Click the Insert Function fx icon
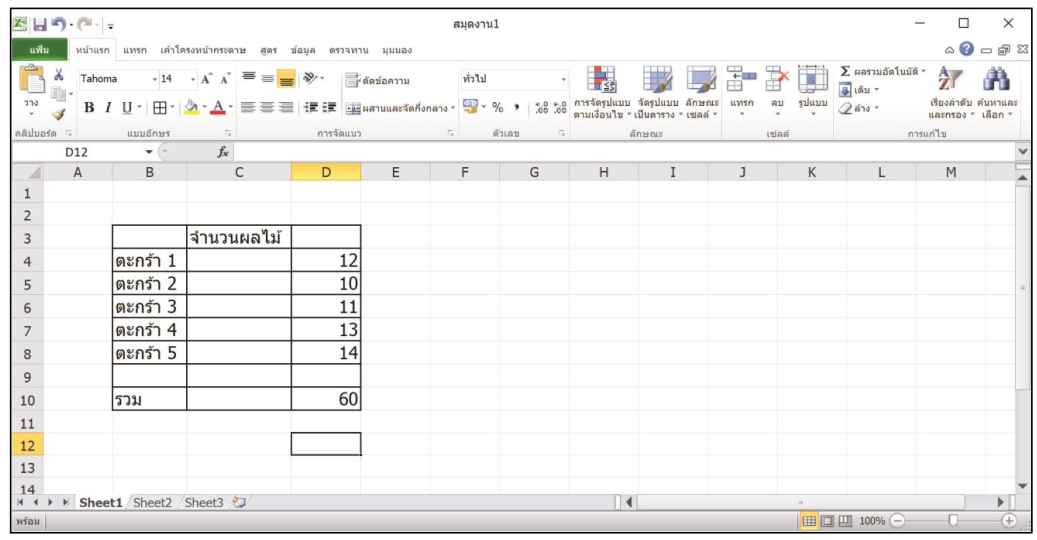Viewport: 1037px width, 540px height. click(x=224, y=152)
